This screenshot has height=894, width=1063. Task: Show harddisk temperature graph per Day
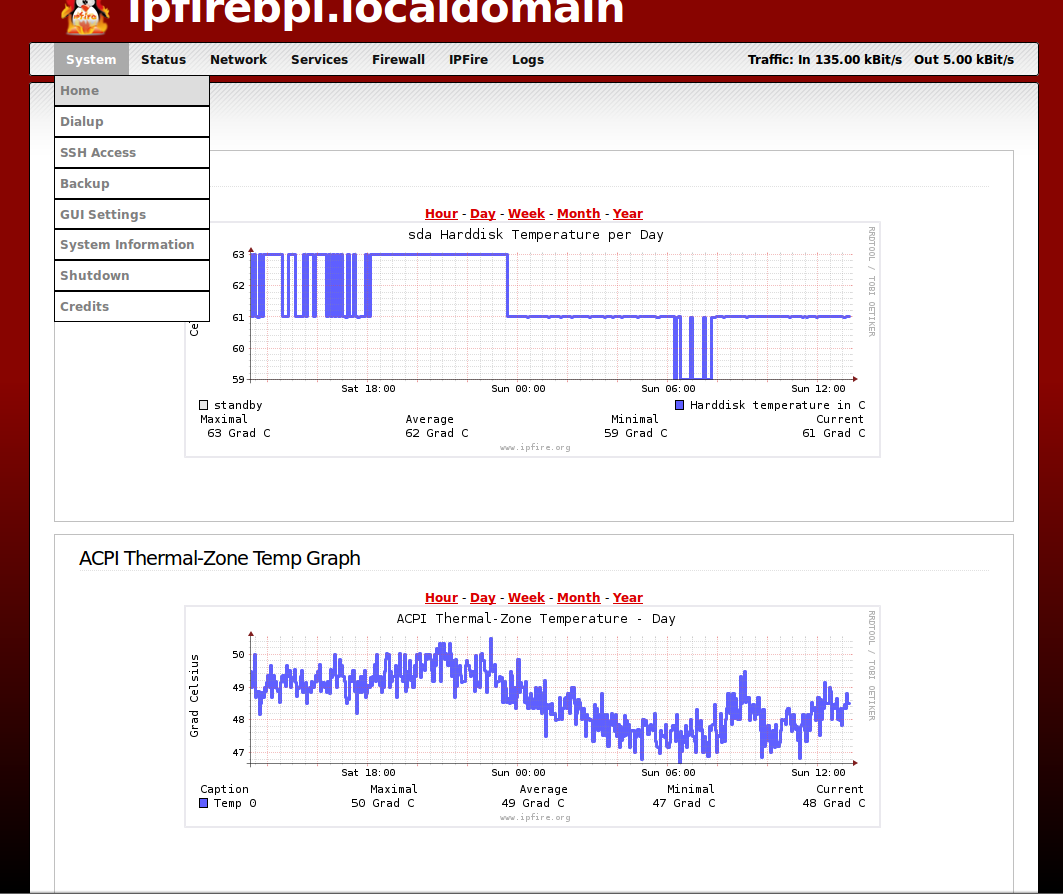point(483,214)
